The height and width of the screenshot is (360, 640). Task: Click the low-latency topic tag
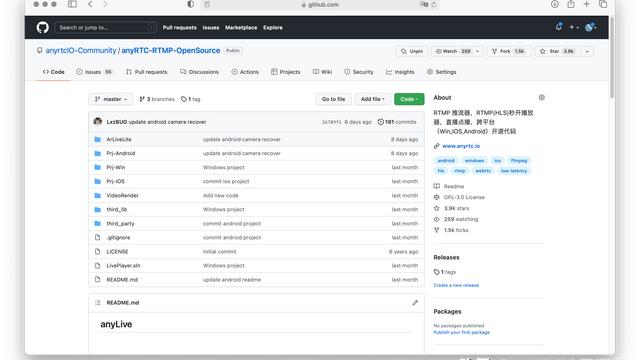tap(514, 171)
